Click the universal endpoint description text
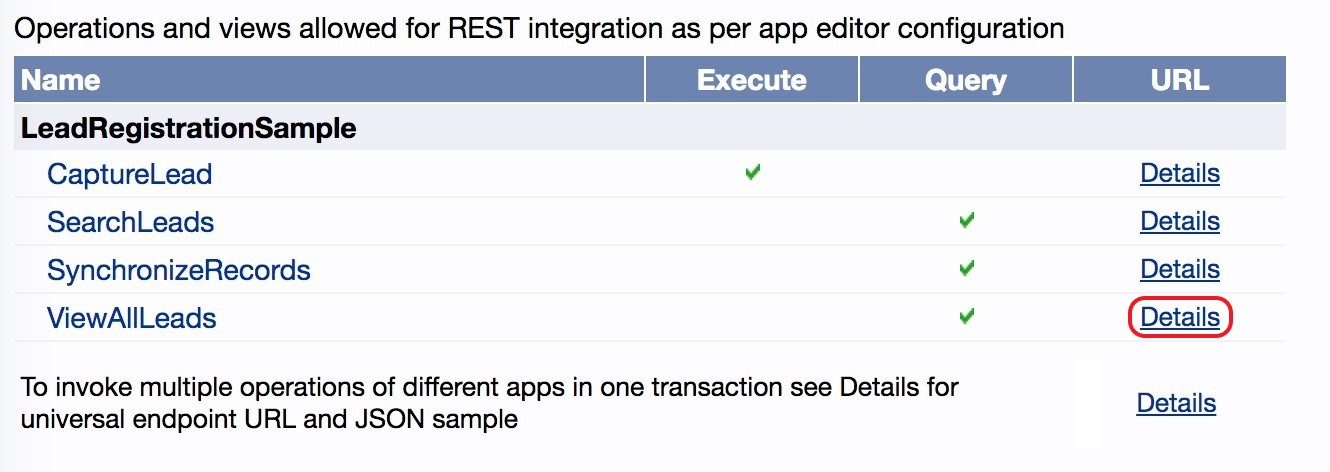The width and height of the screenshot is (1330, 472). (489, 403)
